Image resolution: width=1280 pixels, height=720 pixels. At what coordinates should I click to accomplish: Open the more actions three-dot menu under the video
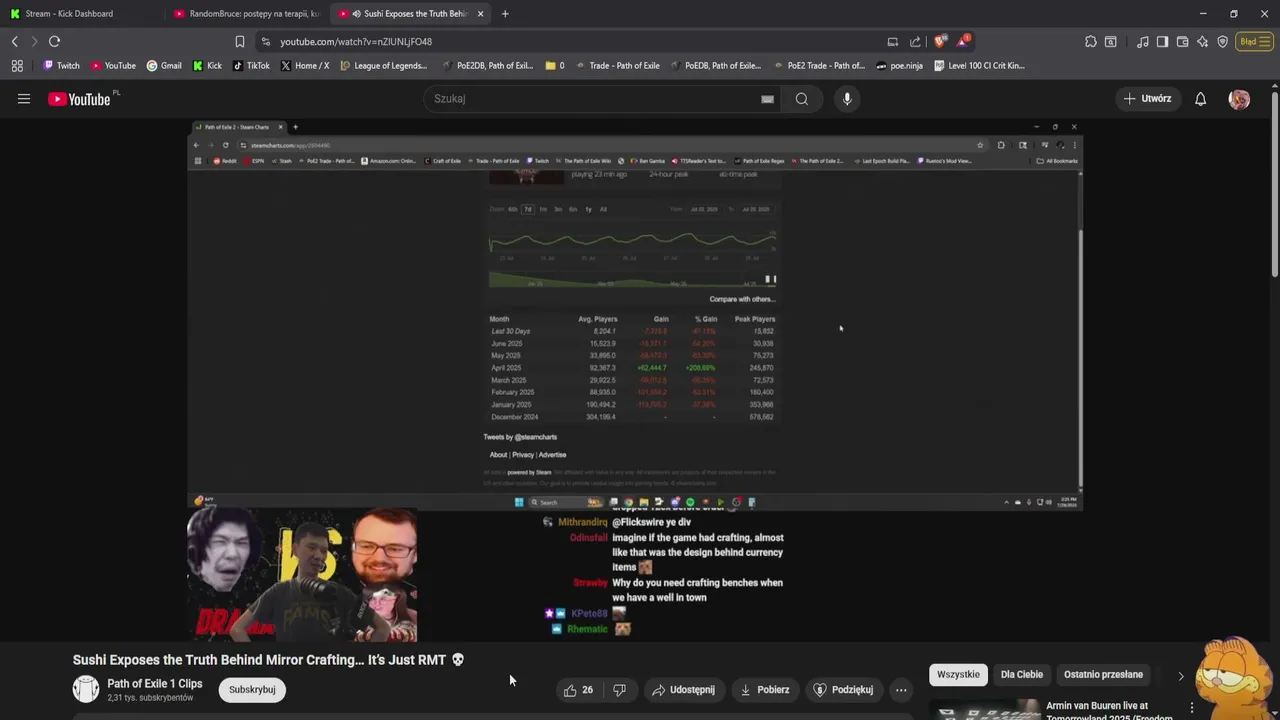(x=901, y=690)
